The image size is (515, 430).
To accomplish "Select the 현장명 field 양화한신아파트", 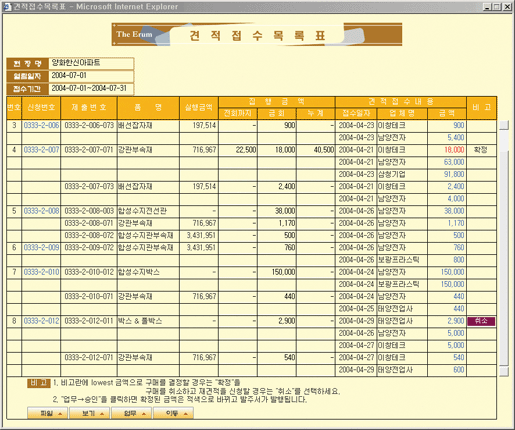I will 91,63.
